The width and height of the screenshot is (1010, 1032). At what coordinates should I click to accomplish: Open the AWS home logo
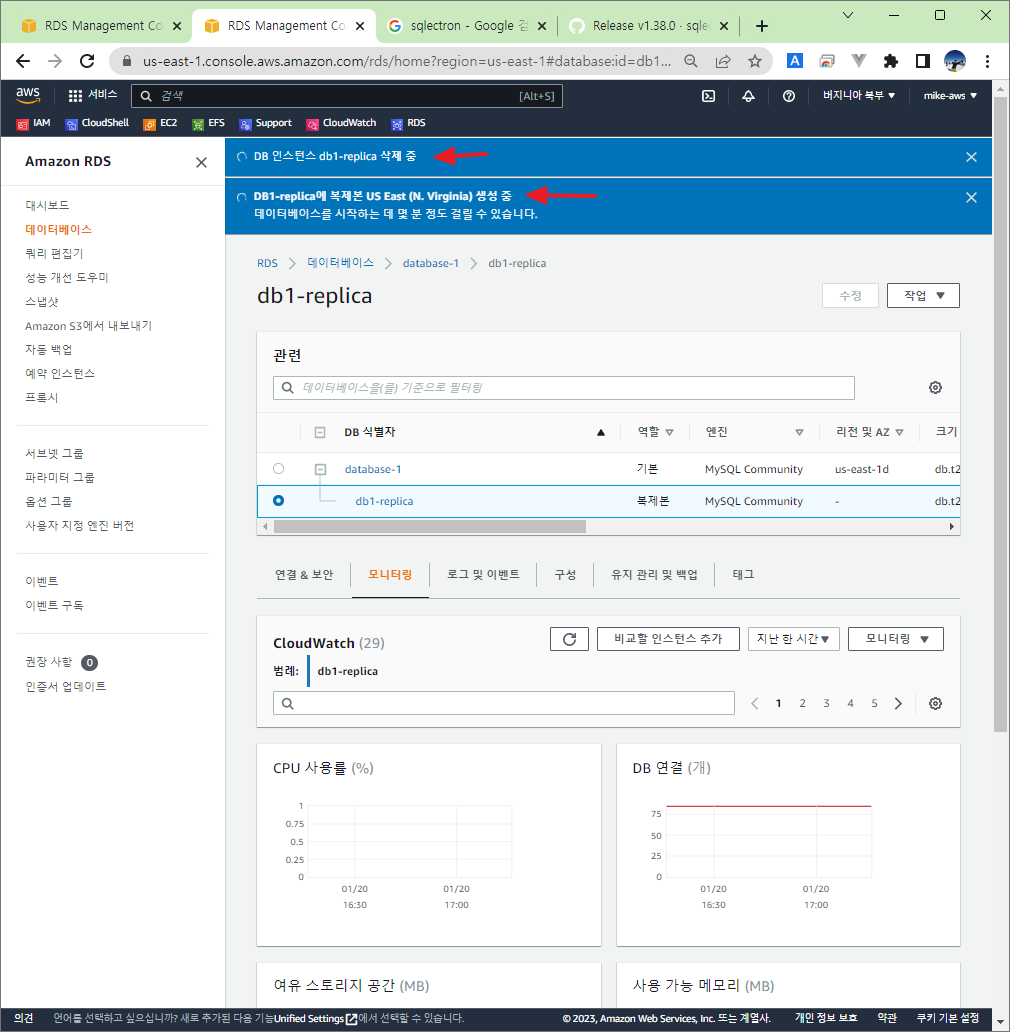(28, 95)
